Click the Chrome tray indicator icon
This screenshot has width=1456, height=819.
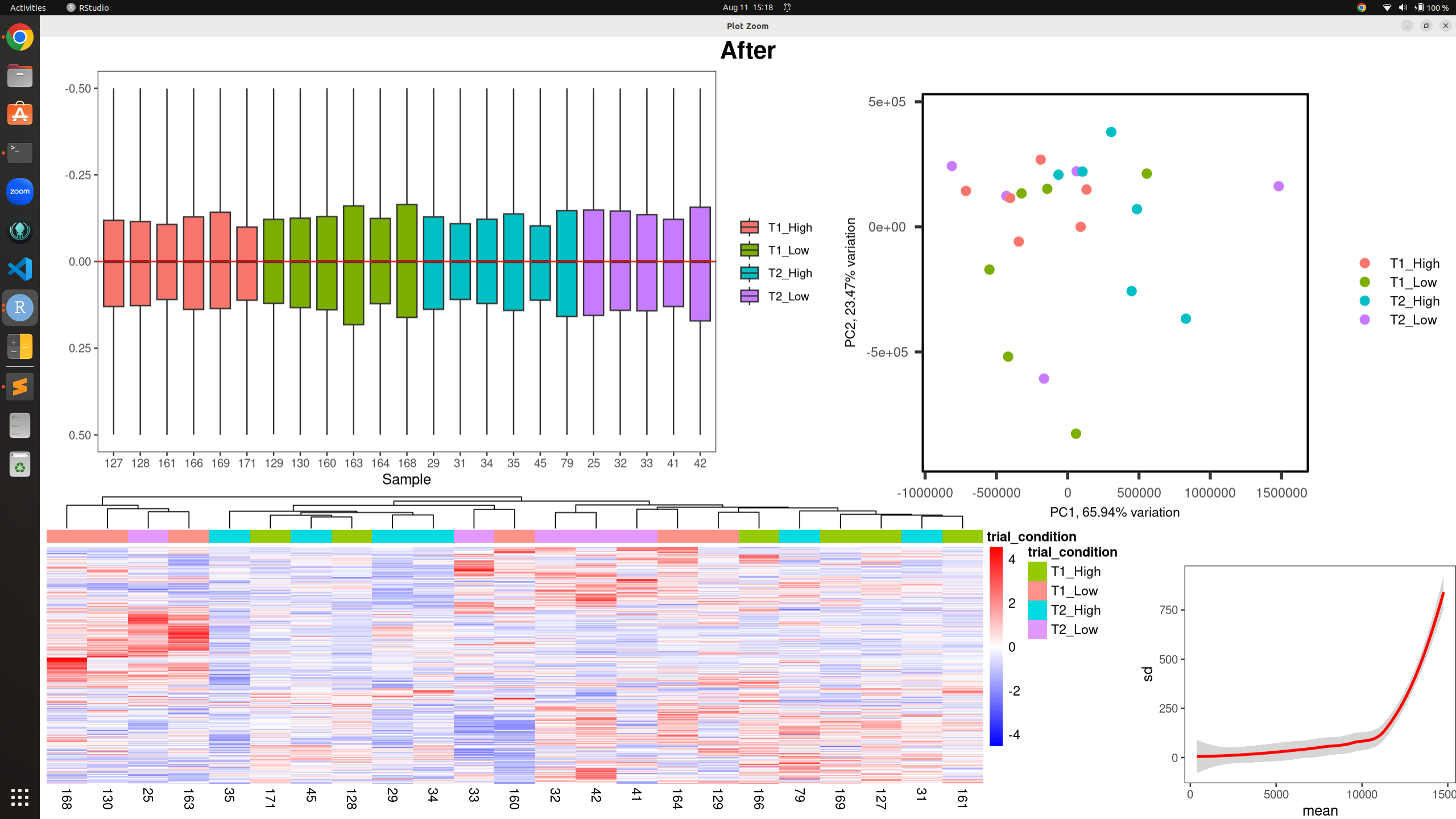[1362, 7]
